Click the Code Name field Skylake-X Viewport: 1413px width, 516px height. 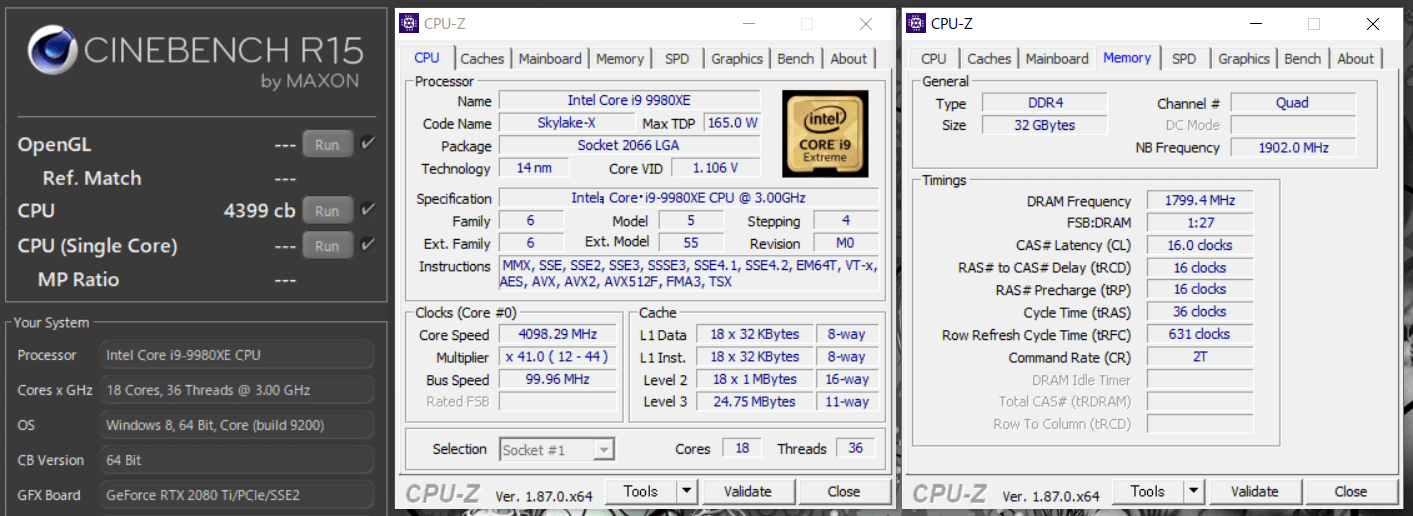point(566,123)
